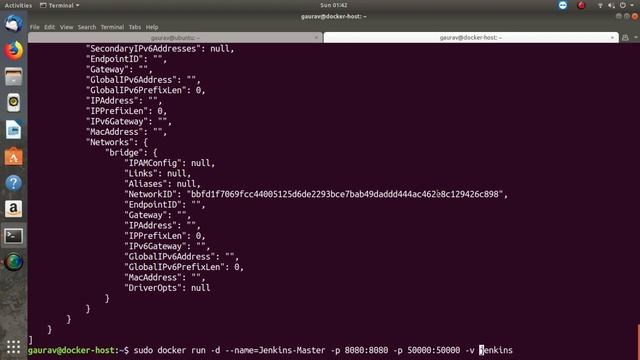Click the window title gaurav@docker-host
The image size is (640, 360).
point(333,16)
